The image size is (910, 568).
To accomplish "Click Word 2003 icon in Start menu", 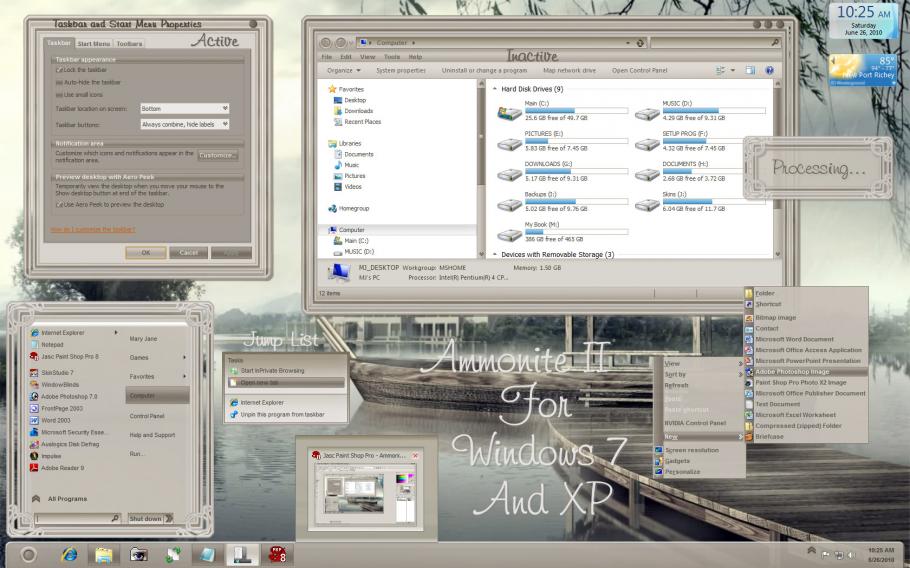I will pos(34,420).
